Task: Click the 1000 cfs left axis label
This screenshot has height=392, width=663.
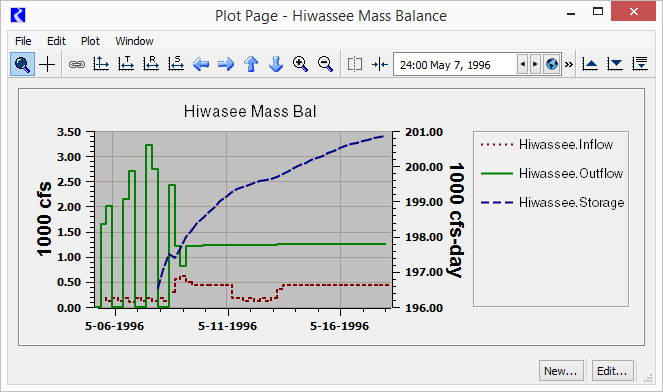Action: coord(44,219)
